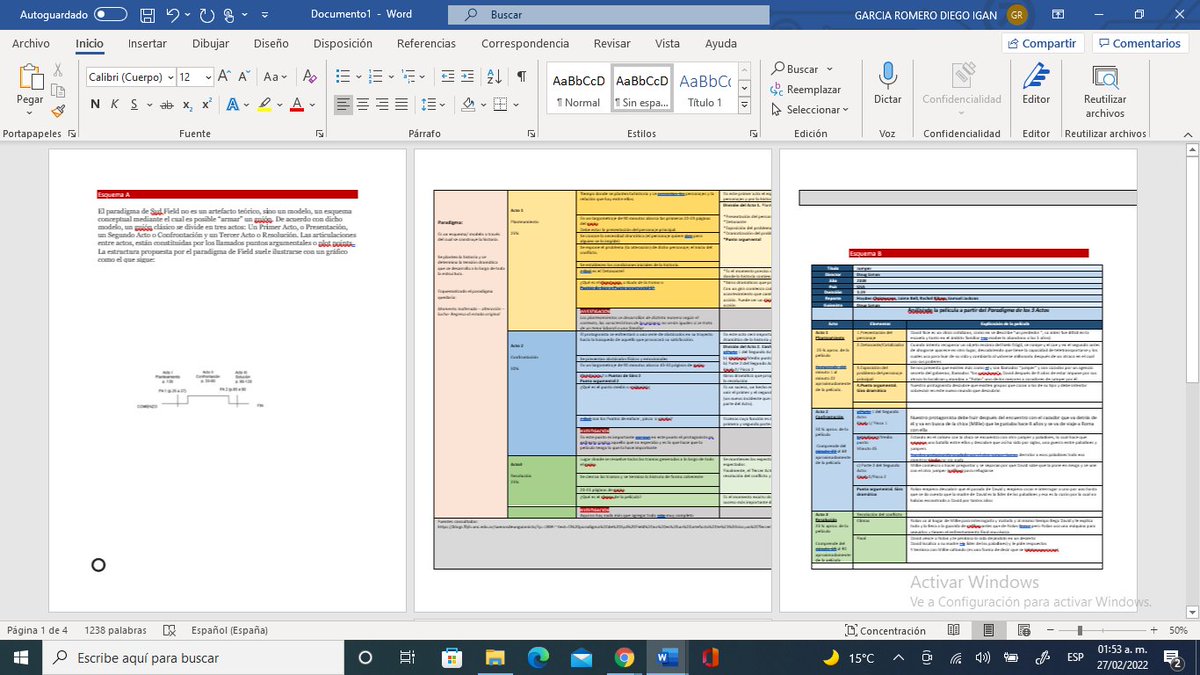This screenshot has height=675, width=1200.
Task: Open Microsoft Edge from the taskbar
Action: (538, 657)
